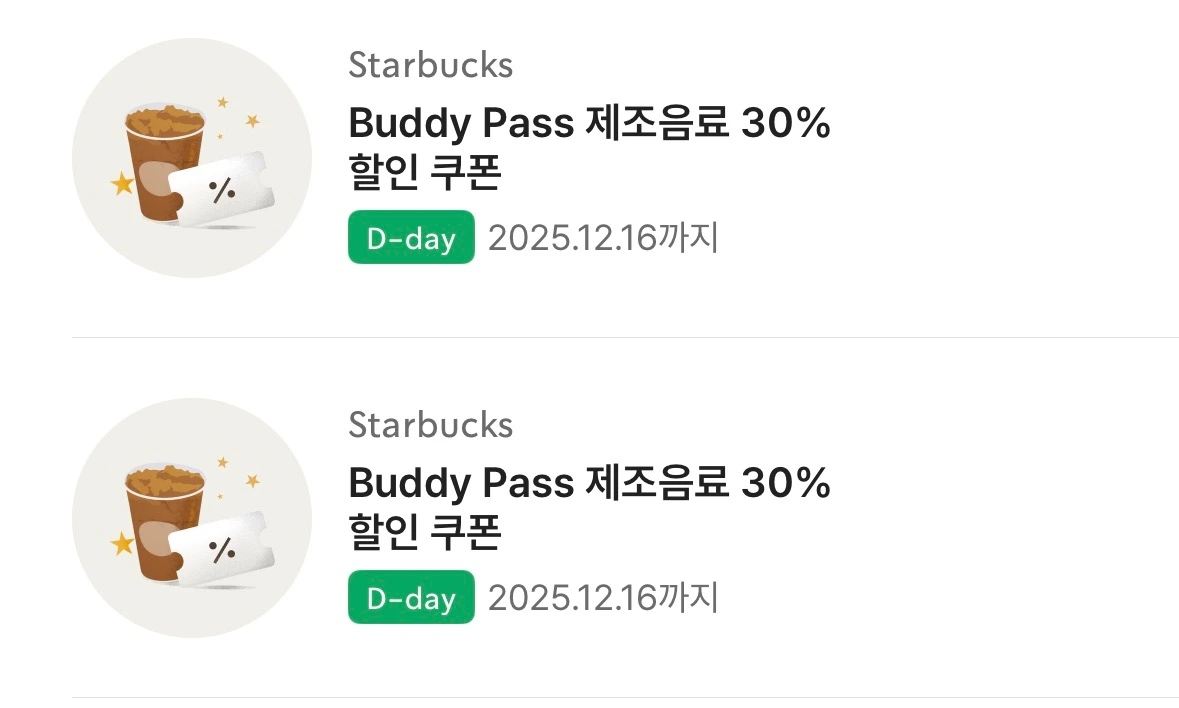
Task: Tap the percent ticket in the second coupon
Action: point(222,550)
